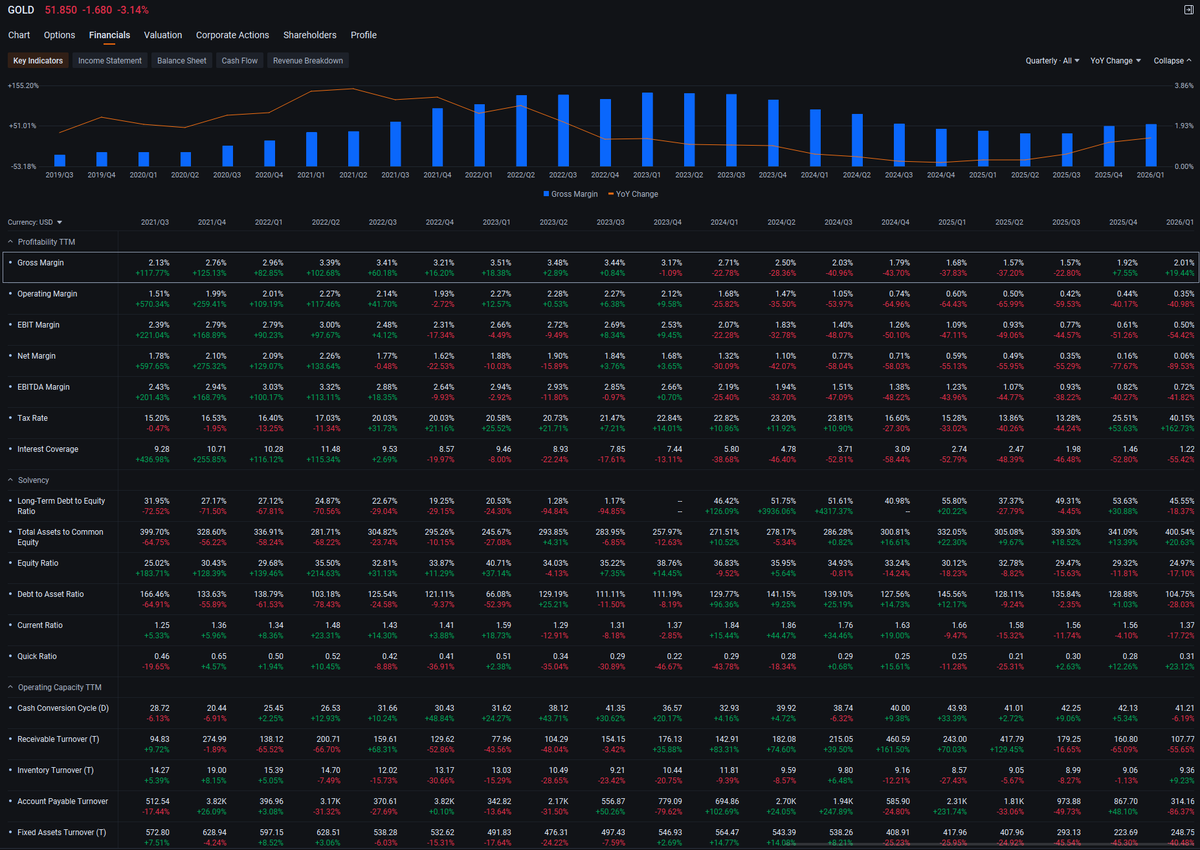Select the Receivable Turnover (T) row label
This screenshot has height=850, width=1200.
pyautogui.click(x=56, y=739)
